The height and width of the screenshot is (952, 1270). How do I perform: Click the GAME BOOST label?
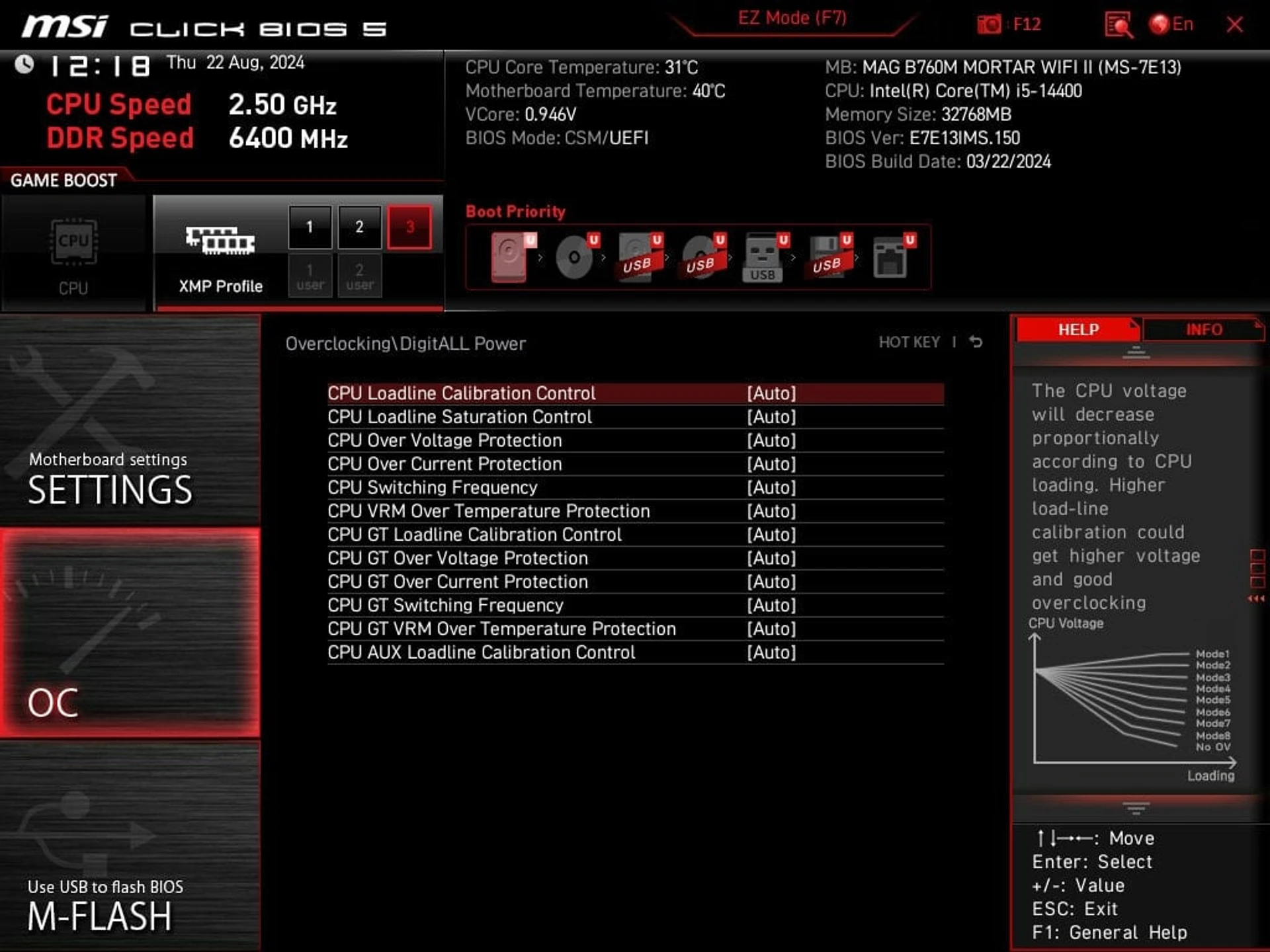63,180
